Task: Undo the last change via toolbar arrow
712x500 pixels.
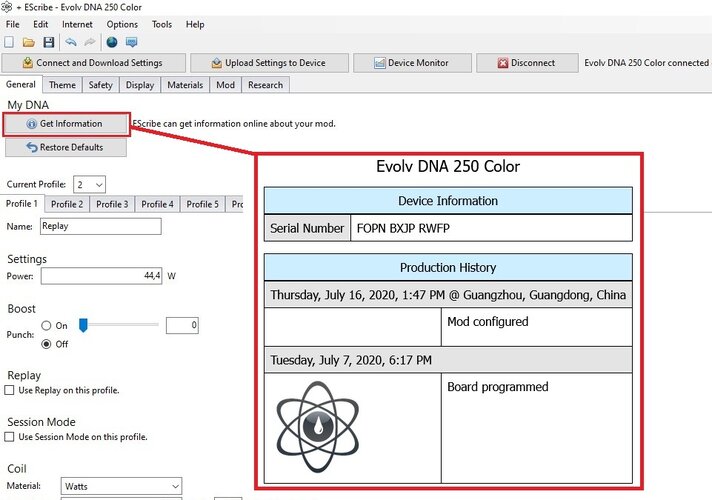Action: click(70, 42)
